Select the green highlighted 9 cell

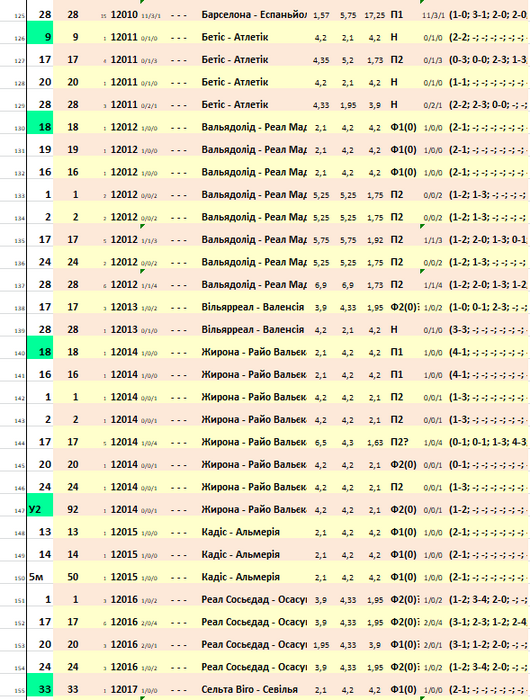[40, 32]
